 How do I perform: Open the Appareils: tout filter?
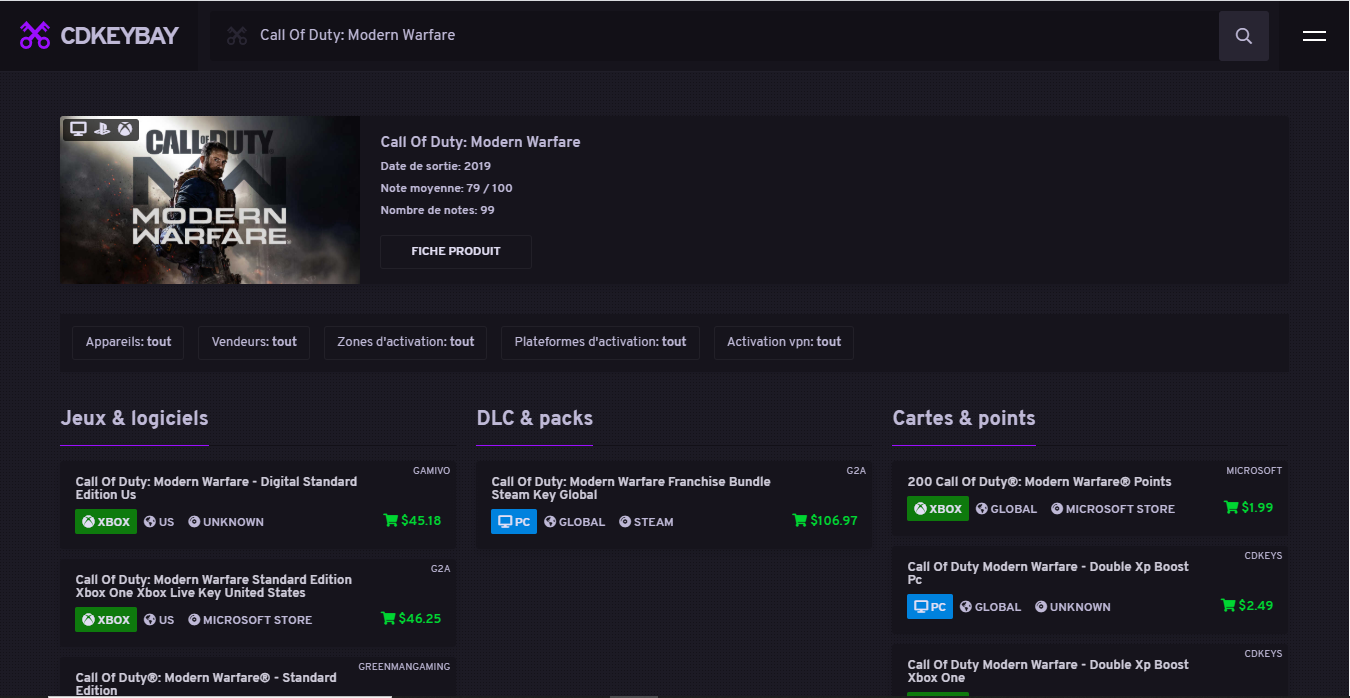(x=128, y=342)
